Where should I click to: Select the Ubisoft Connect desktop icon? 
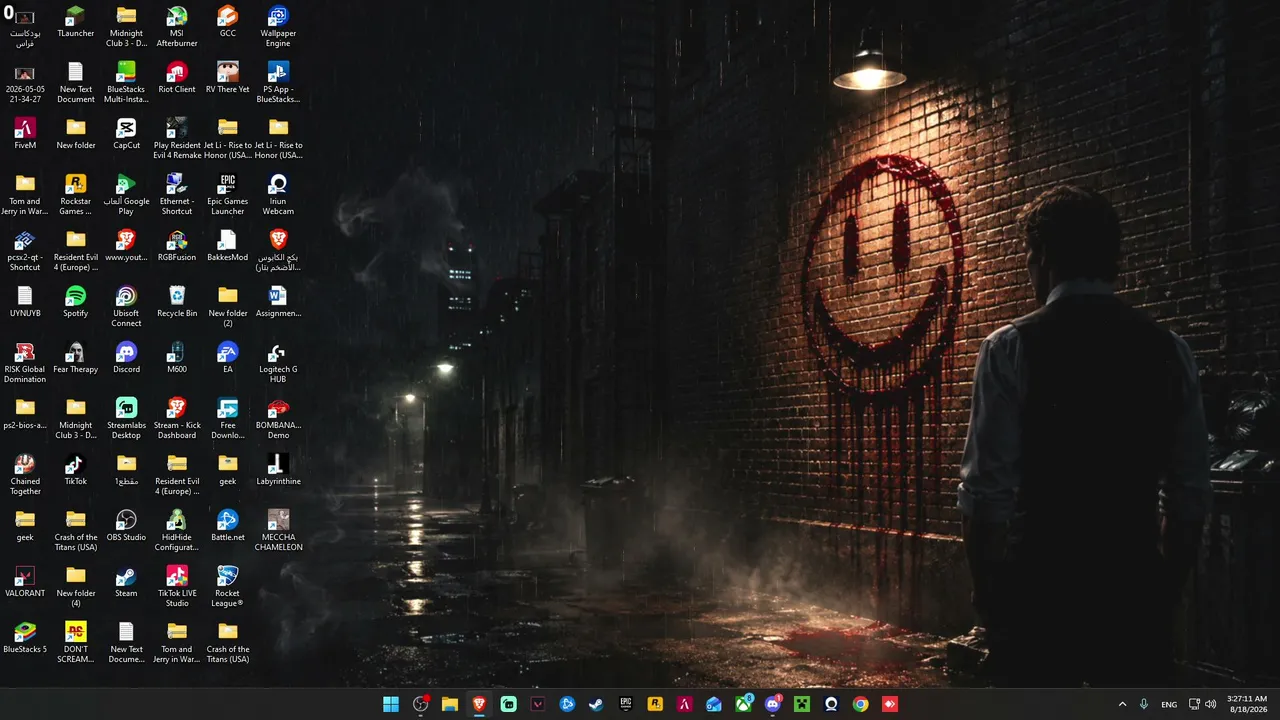click(x=126, y=307)
